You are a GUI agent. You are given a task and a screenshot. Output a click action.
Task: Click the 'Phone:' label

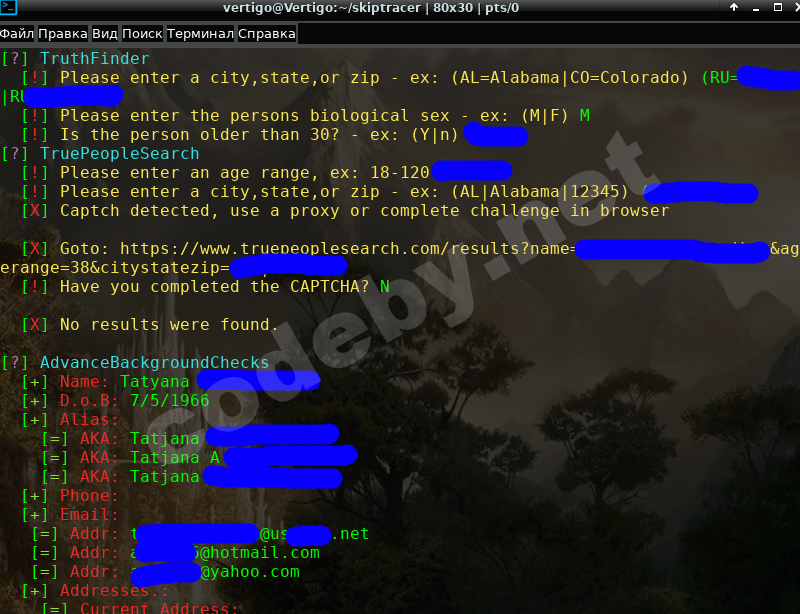(x=89, y=496)
